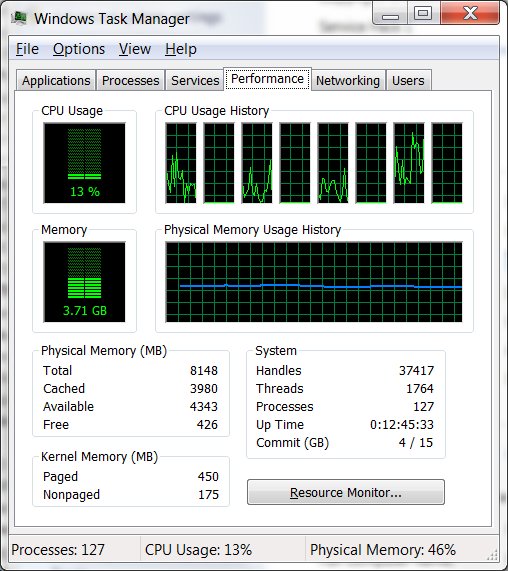Open the View menu
The width and height of the screenshot is (508, 571).
tap(135, 49)
